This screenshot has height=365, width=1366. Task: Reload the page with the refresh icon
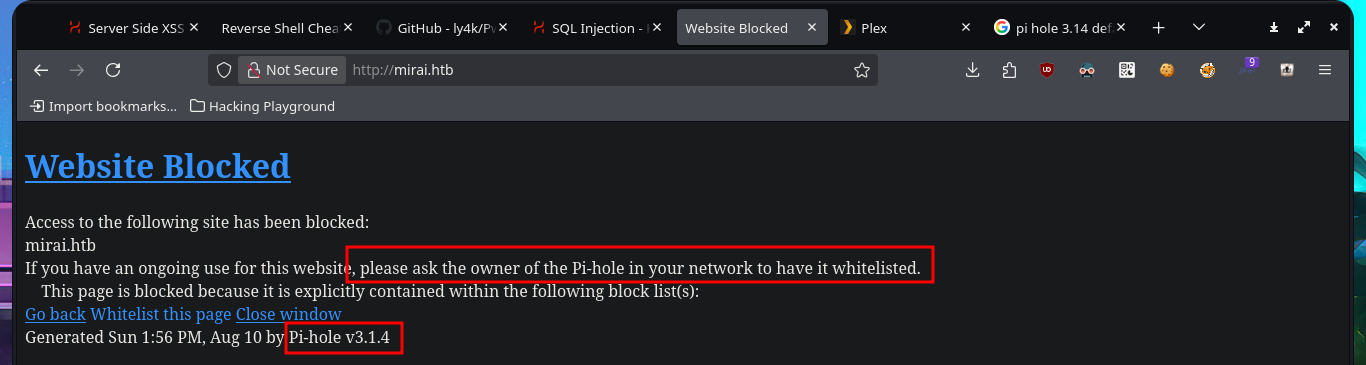113,70
